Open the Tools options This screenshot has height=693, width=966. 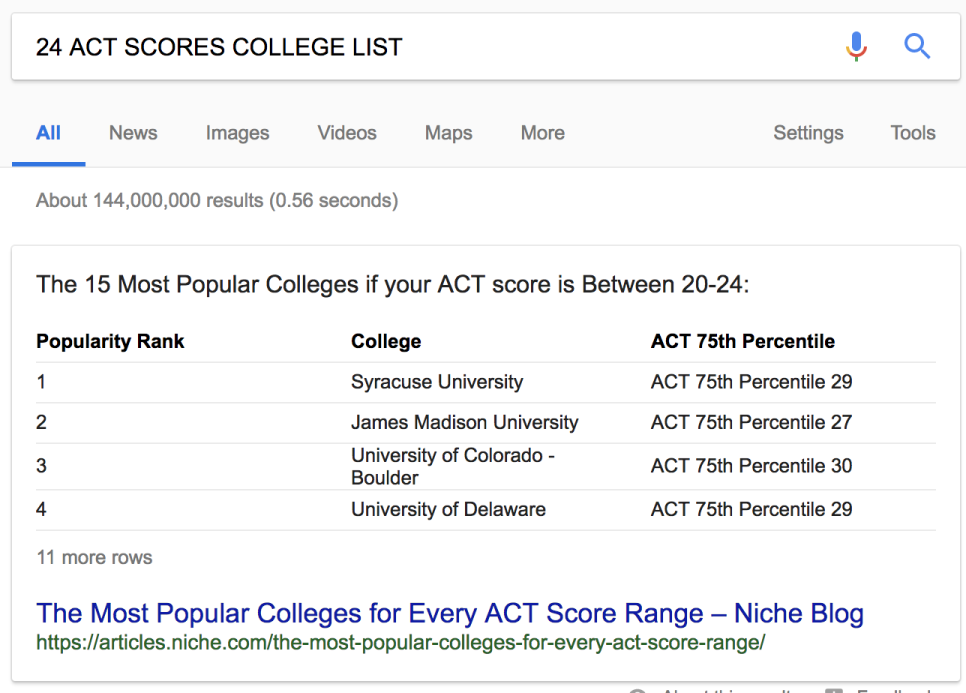913,133
